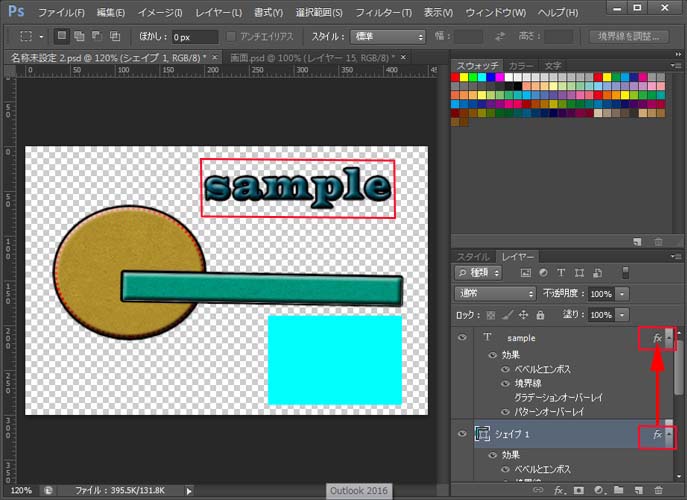The image size is (687, 500).
Task: Toggle 境界線 effect visibility under sample layer
Action: 505,384
